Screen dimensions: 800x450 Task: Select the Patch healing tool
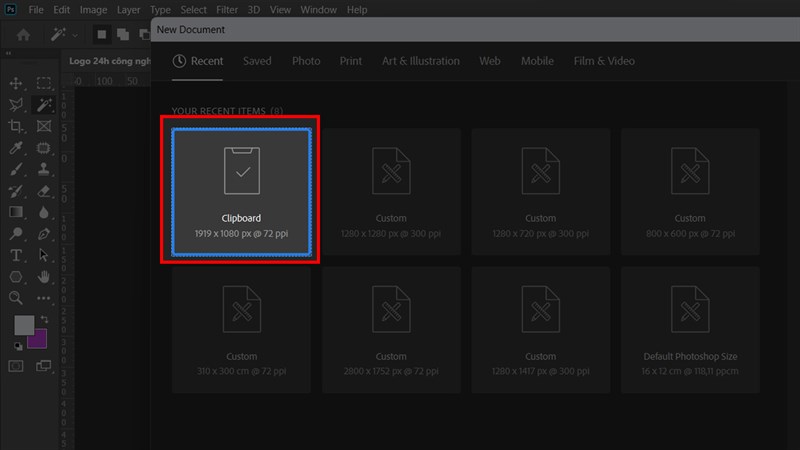coord(43,148)
